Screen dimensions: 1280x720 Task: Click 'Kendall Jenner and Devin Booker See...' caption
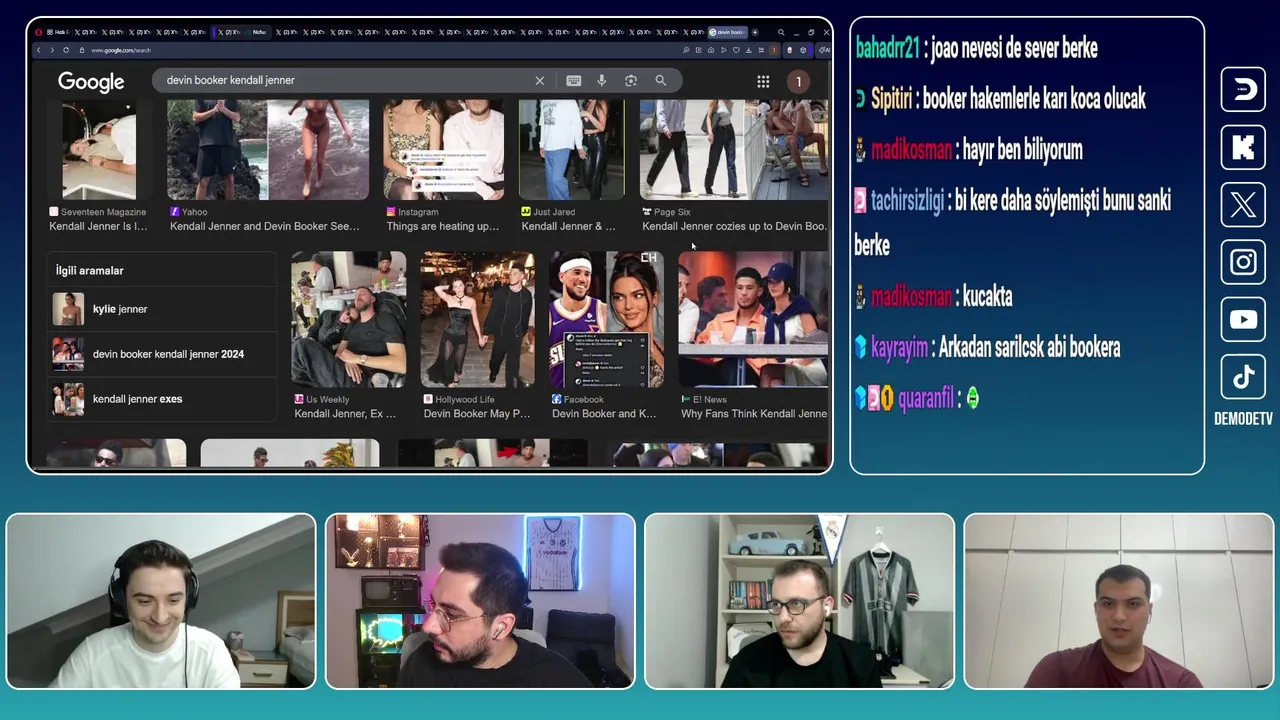pos(265,227)
